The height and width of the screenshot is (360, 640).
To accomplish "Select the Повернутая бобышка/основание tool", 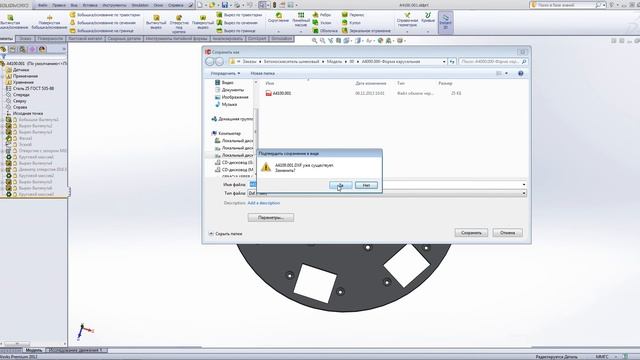I will click(49, 22).
